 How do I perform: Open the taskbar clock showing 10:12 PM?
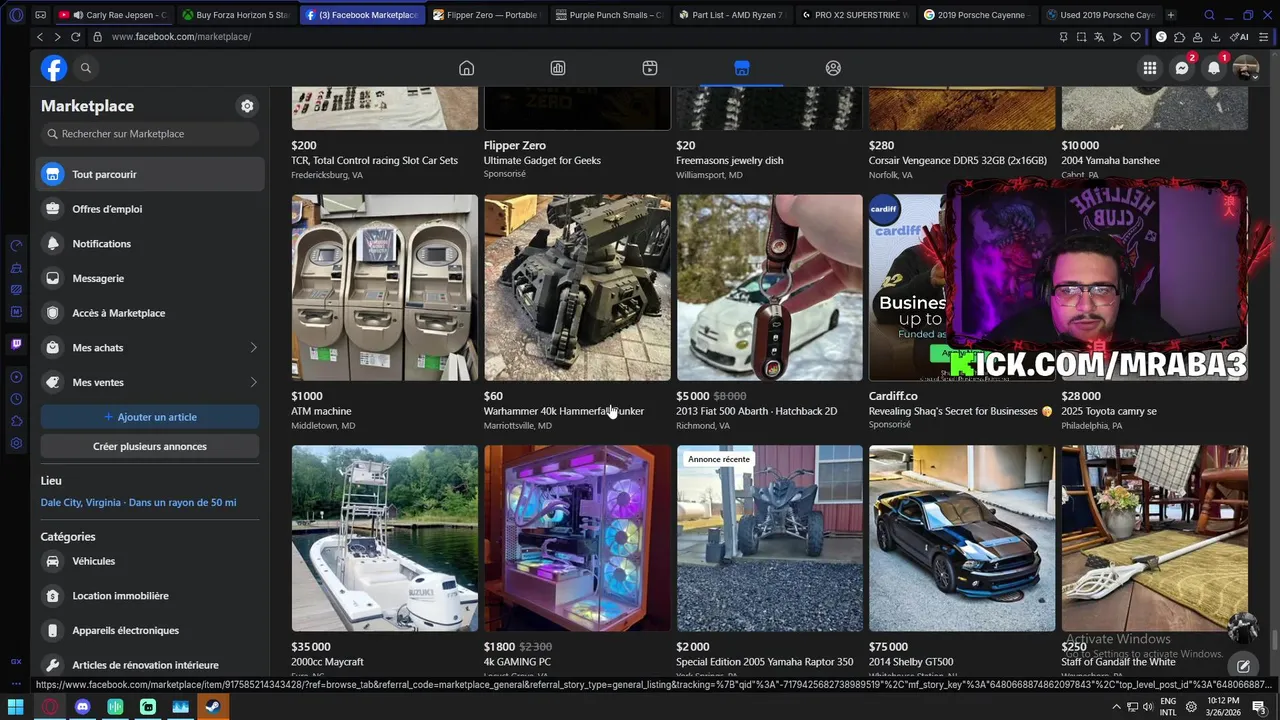click(1224, 706)
